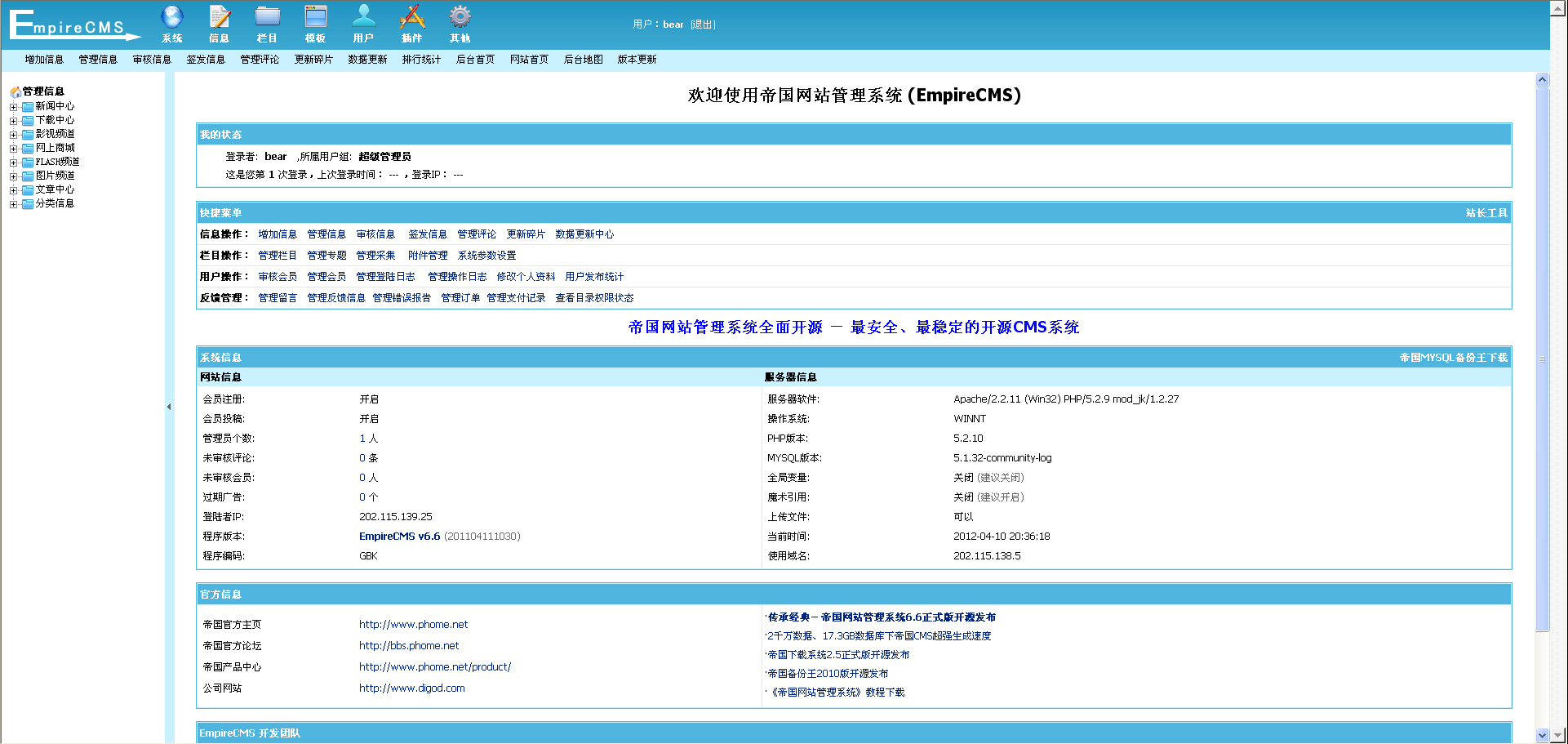Image resolution: width=1568 pixels, height=744 pixels.
Task: Open the http://www.digod.com link
Action: pos(412,688)
